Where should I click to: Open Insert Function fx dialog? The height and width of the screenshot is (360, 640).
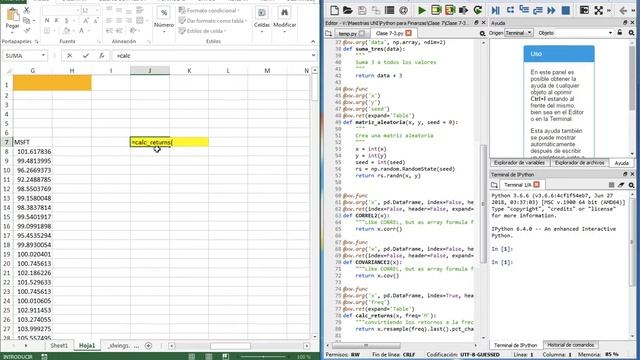(102, 56)
